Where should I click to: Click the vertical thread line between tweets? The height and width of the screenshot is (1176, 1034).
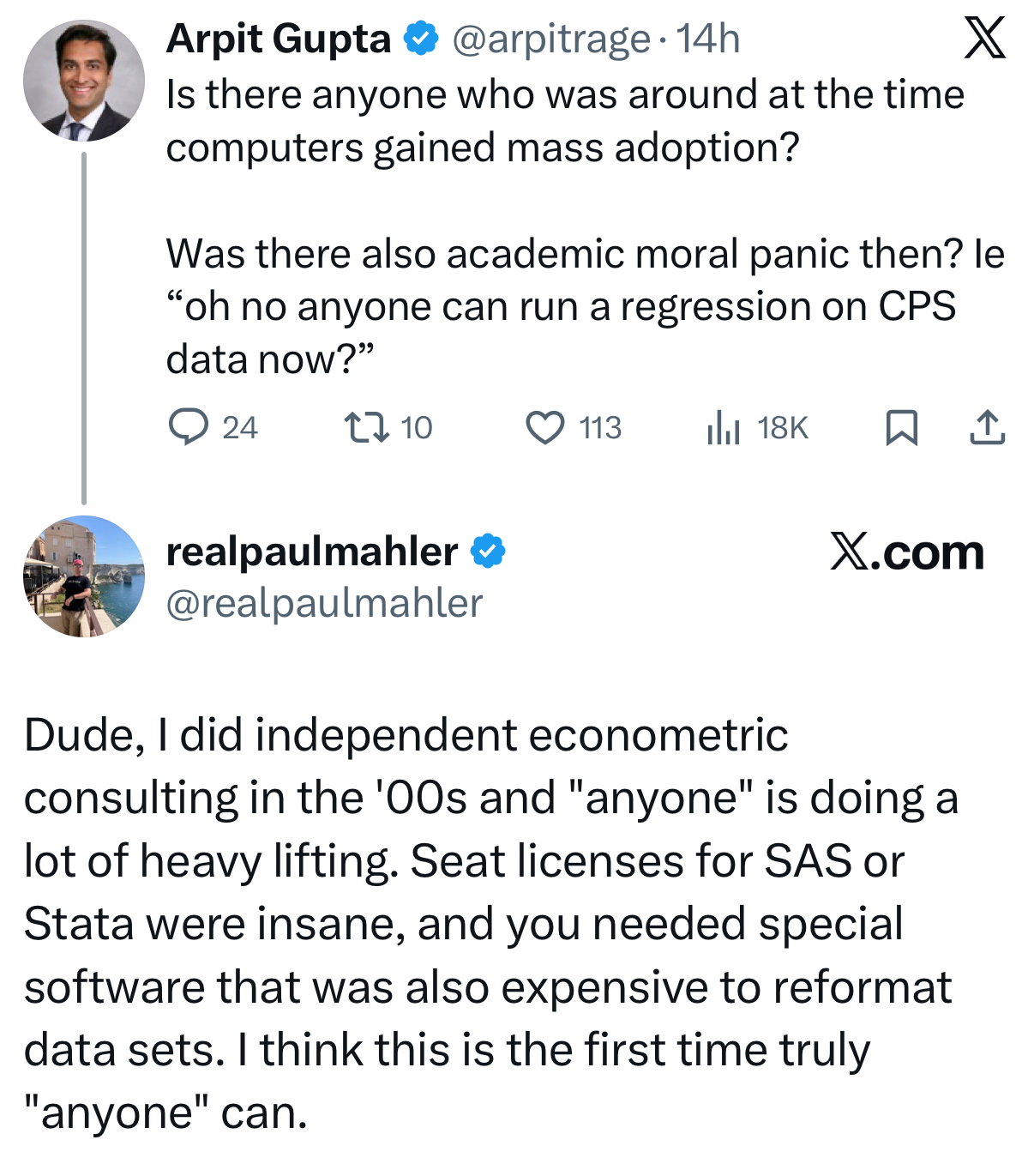84,328
